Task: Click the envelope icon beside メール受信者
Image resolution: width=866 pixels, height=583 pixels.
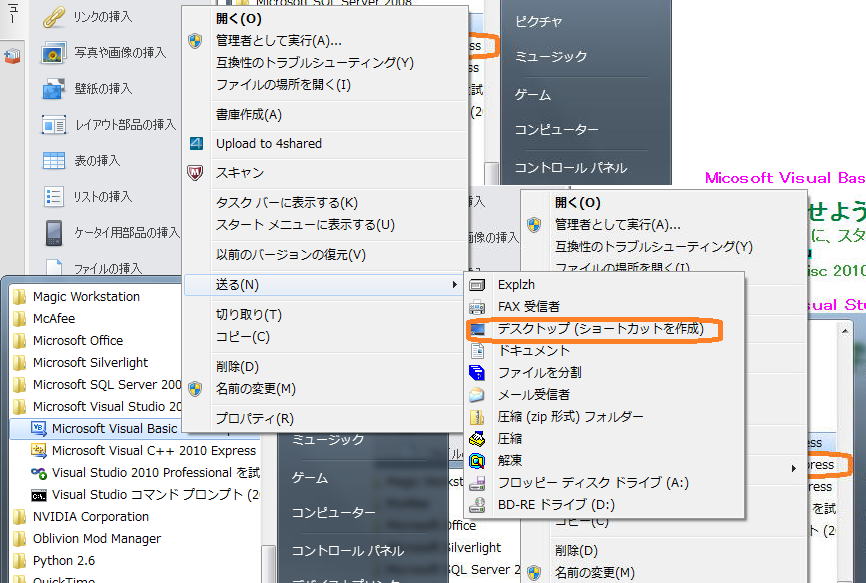Action: tap(477, 395)
